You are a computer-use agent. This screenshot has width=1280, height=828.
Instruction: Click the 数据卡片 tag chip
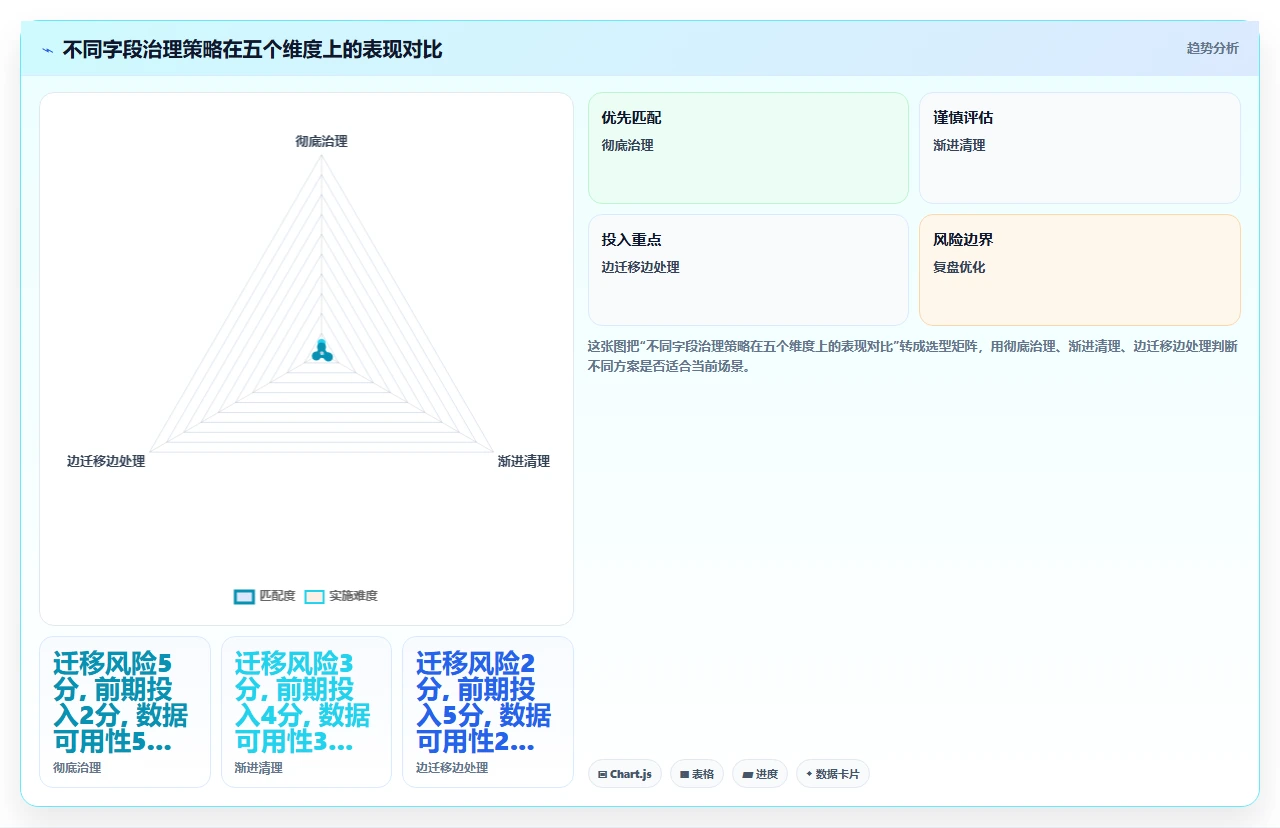833,774
